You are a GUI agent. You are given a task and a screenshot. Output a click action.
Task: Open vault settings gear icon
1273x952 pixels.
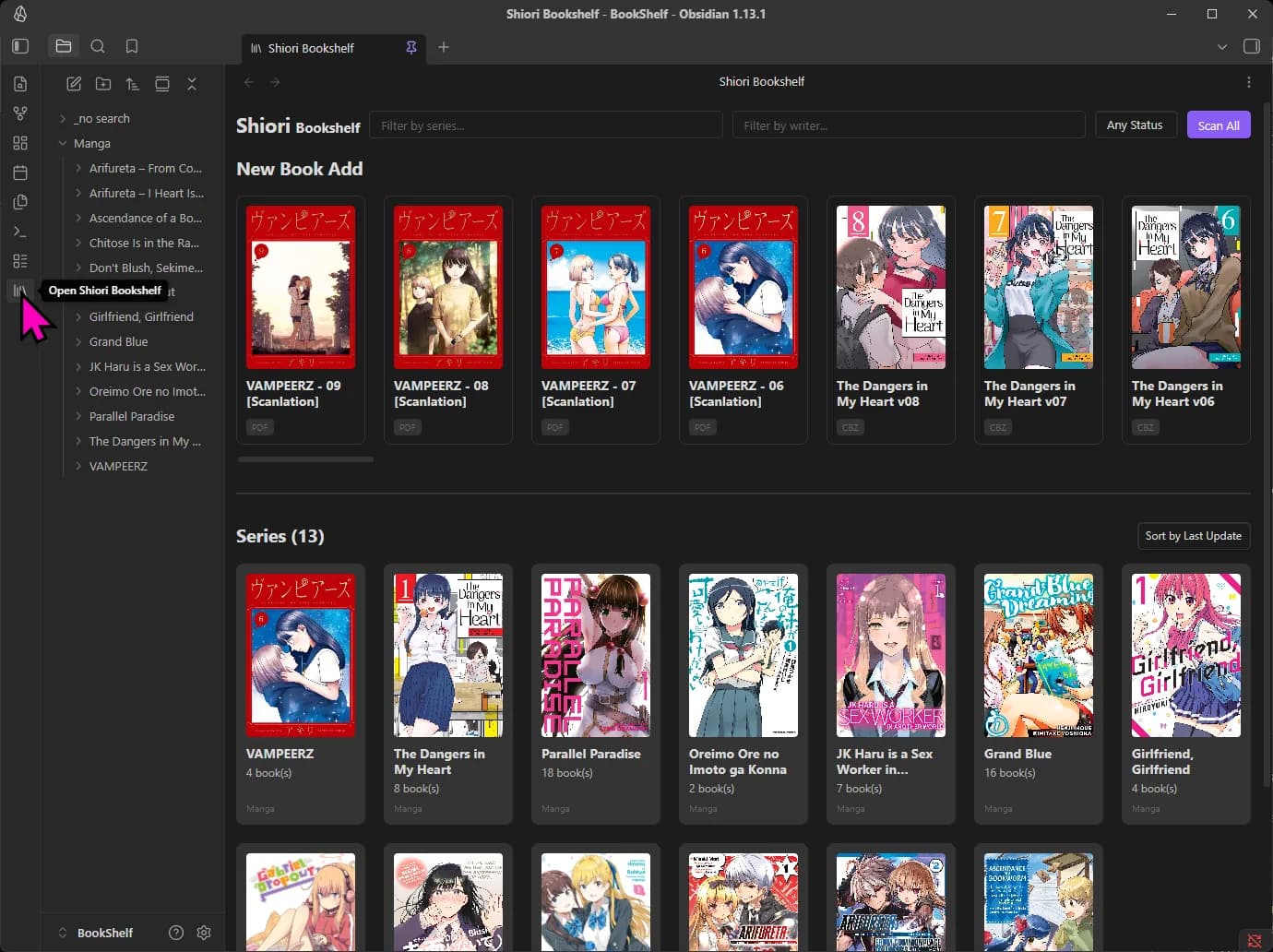point(204,933)
